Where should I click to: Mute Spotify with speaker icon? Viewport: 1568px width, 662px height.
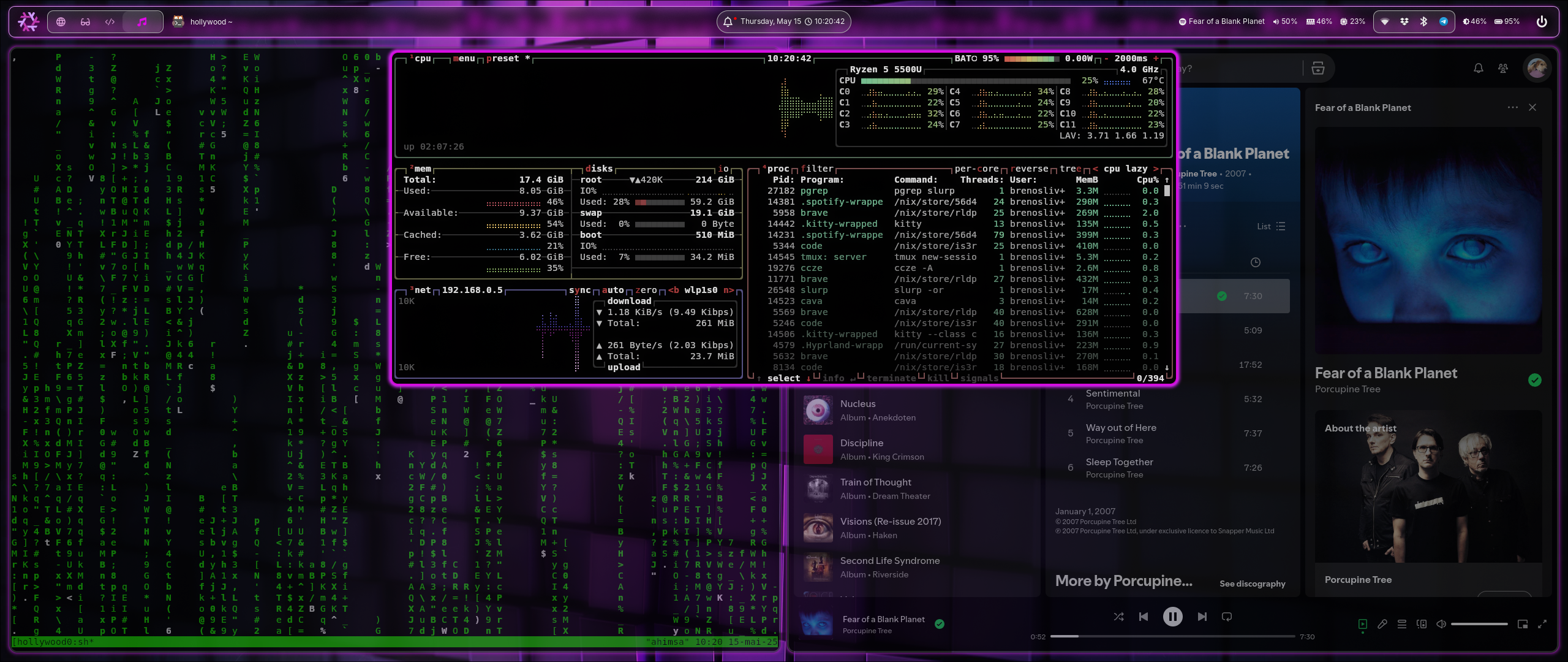1441,624
